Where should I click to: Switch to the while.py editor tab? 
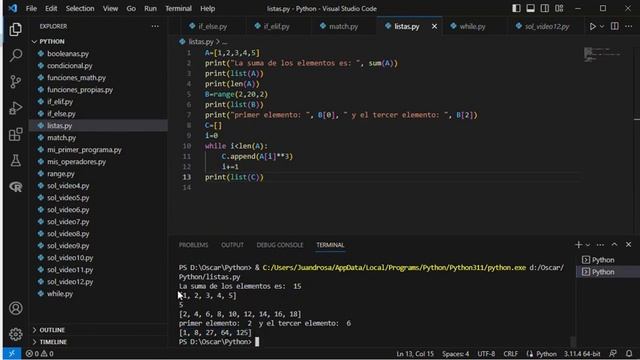472,27
